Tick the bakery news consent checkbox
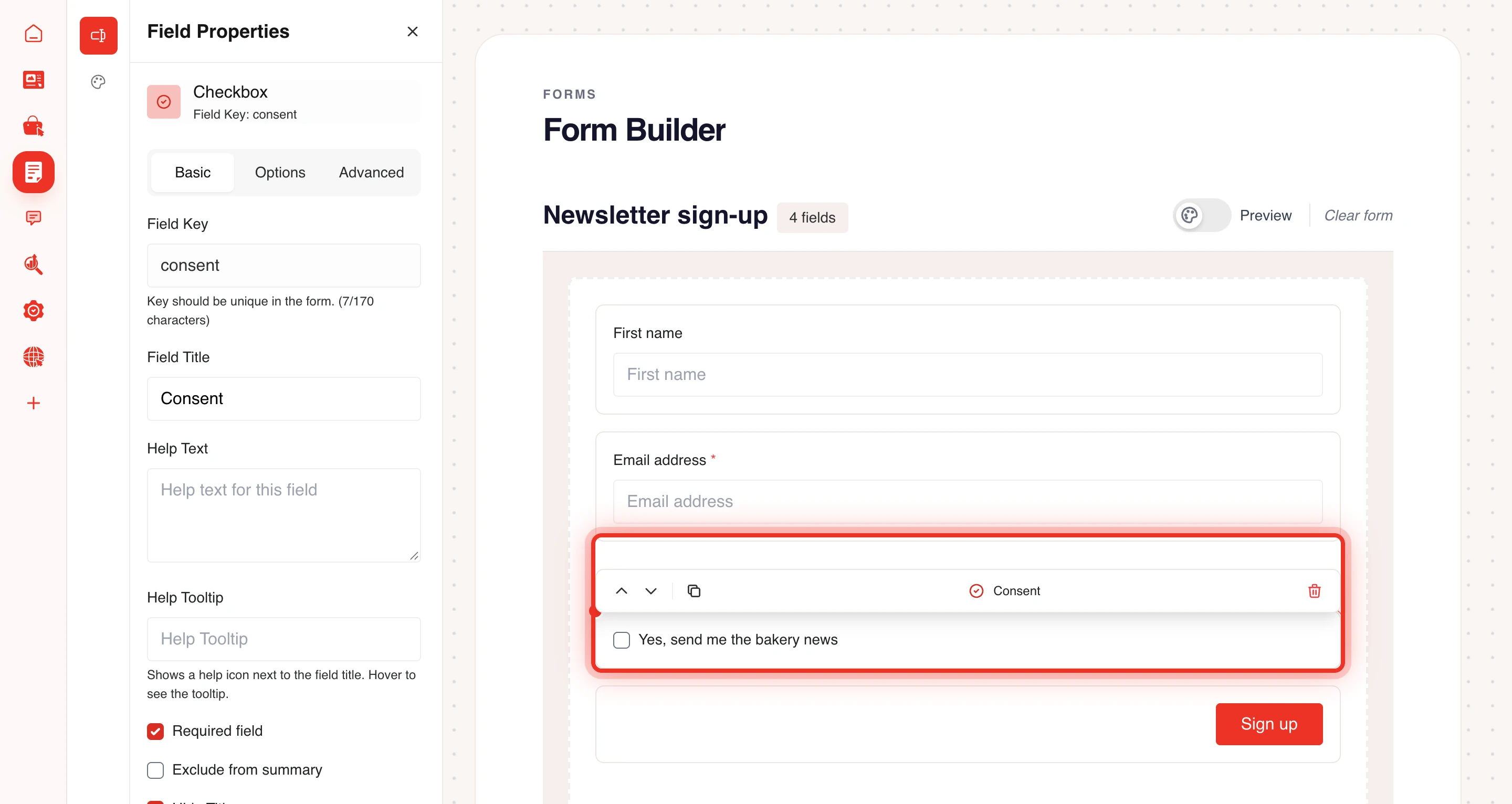1512x804 pixels. [622, 640]
